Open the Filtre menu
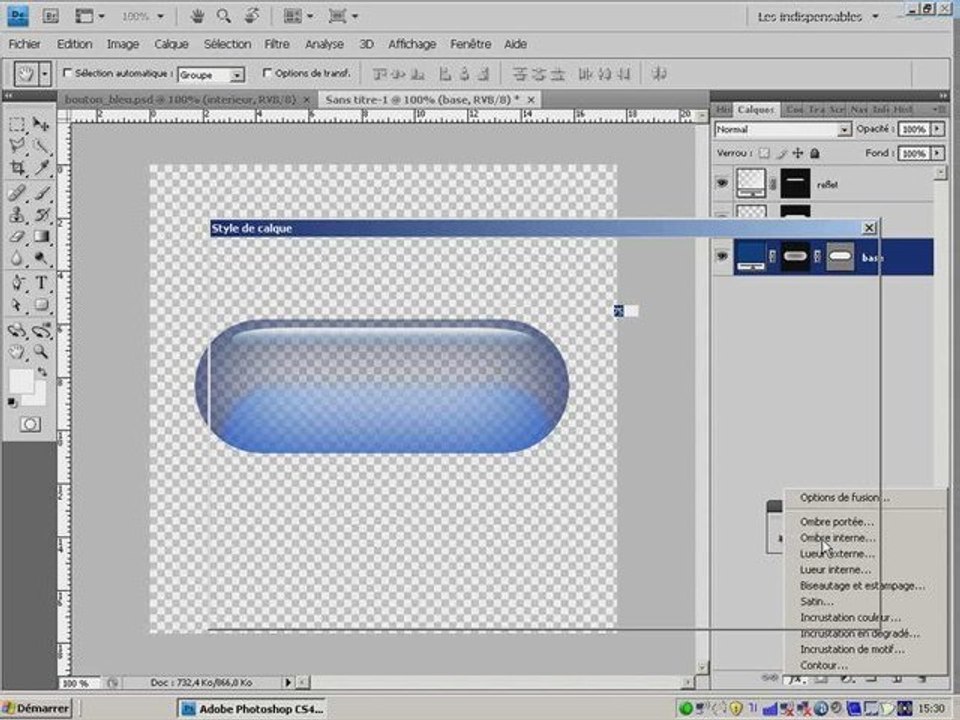Image resolution: width=960 pixels, height=720 pixels. click(x=277, y=44)
